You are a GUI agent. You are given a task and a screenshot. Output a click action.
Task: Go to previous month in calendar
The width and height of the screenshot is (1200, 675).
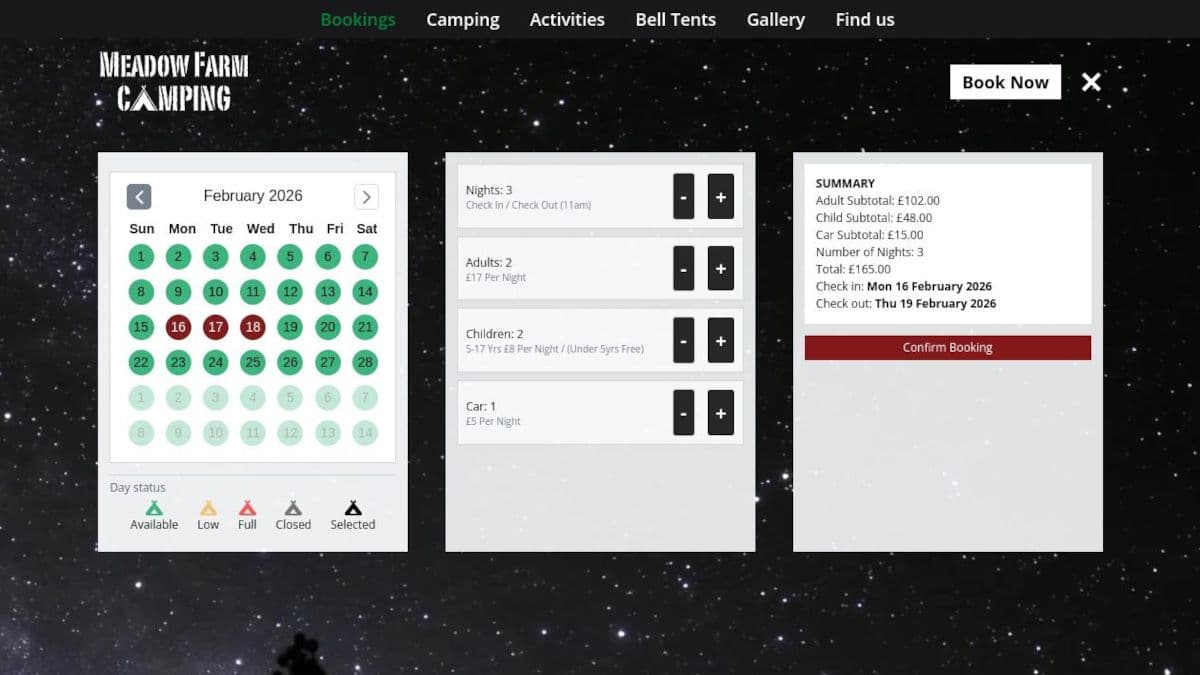[x=139, y=197]
